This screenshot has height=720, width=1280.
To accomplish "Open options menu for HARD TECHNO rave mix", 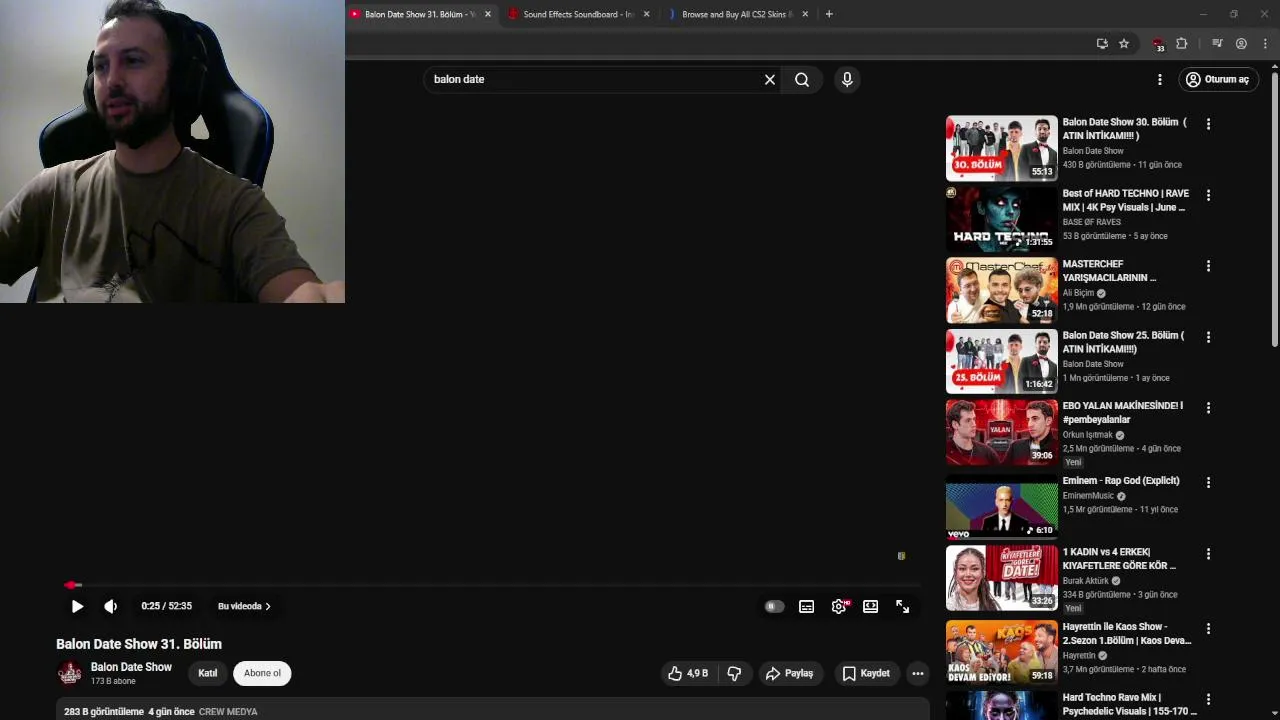I will 1208,195.
